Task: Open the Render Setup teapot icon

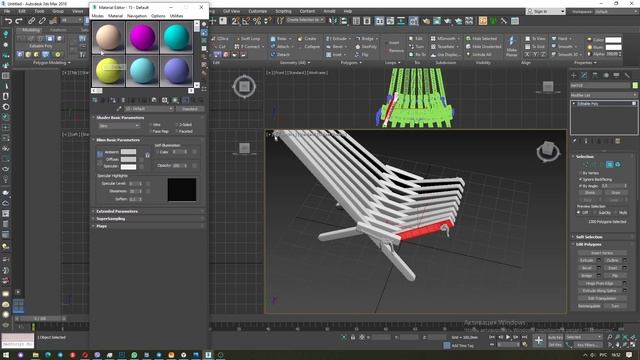Action: 426,20
